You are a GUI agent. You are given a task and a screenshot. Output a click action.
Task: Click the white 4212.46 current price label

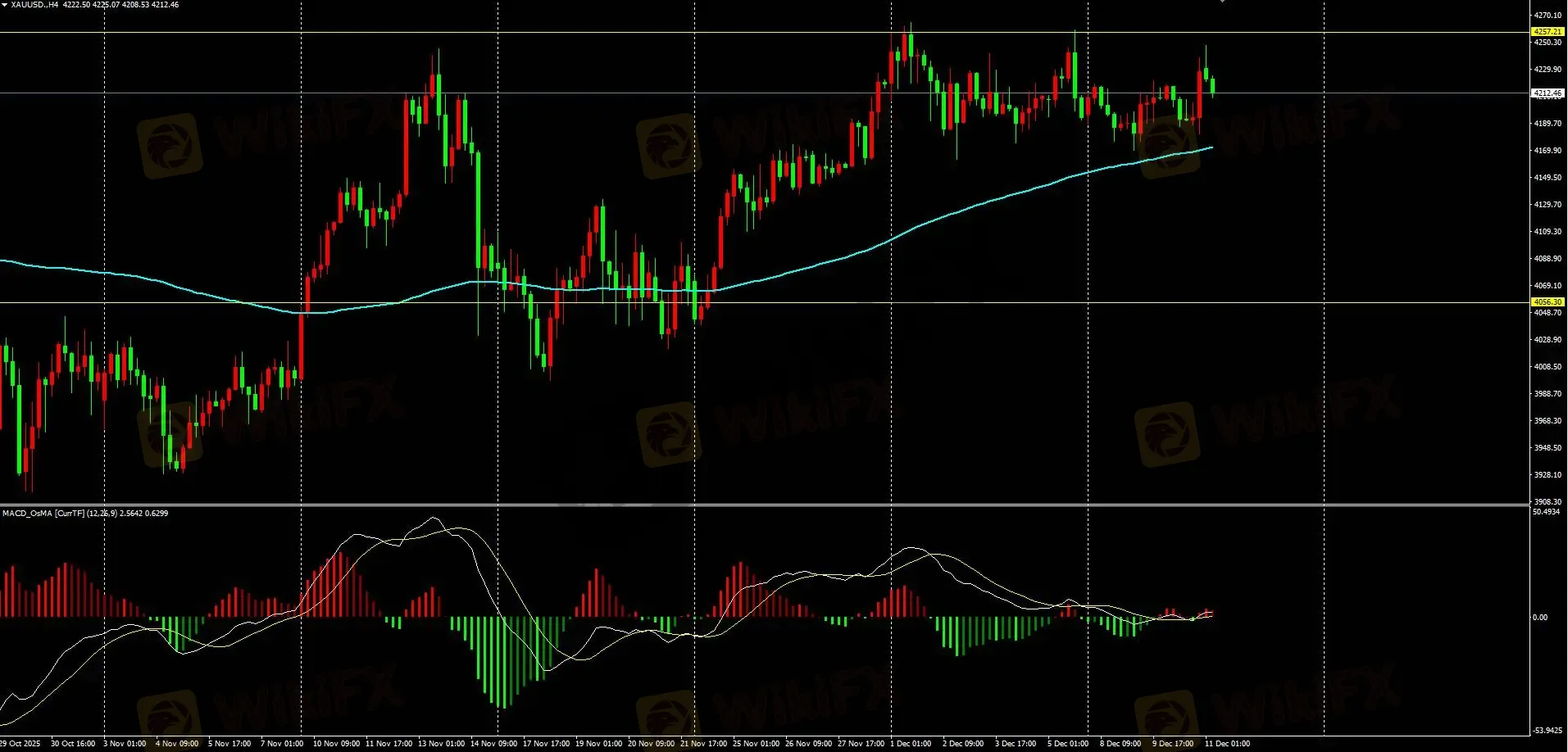(1548, 93)
